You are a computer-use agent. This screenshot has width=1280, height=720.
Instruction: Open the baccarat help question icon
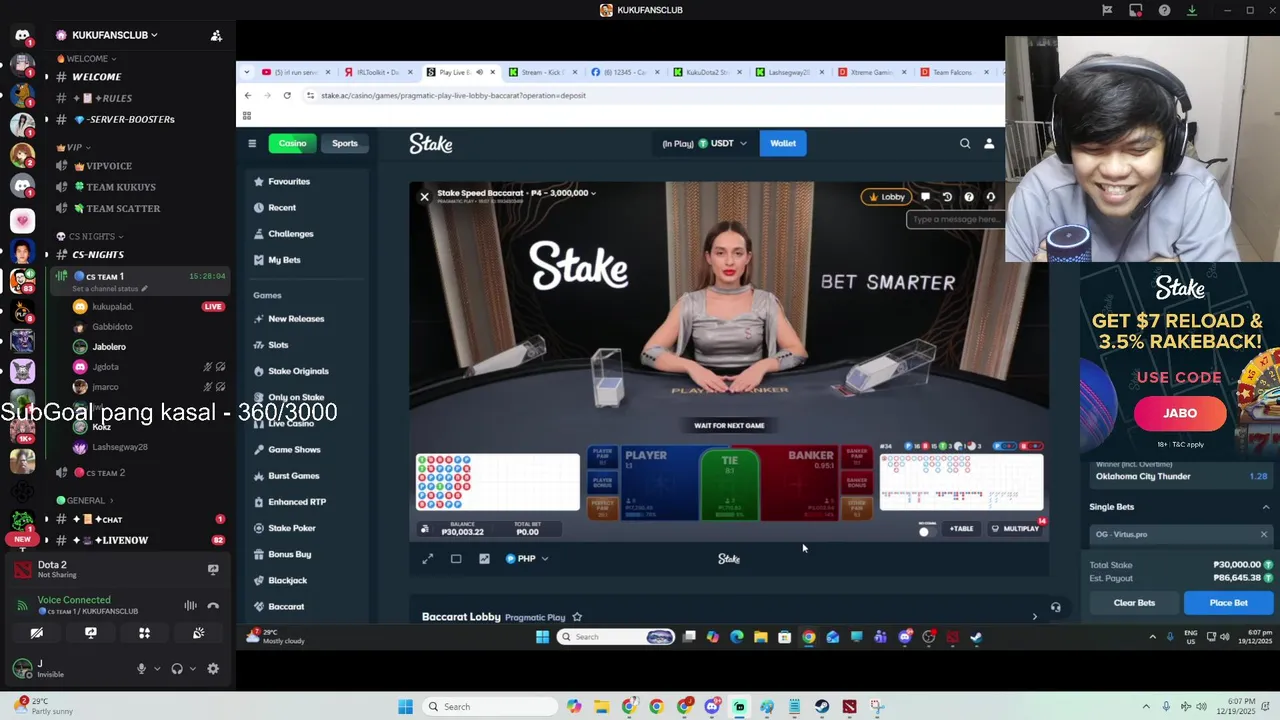tap(969, 197)
